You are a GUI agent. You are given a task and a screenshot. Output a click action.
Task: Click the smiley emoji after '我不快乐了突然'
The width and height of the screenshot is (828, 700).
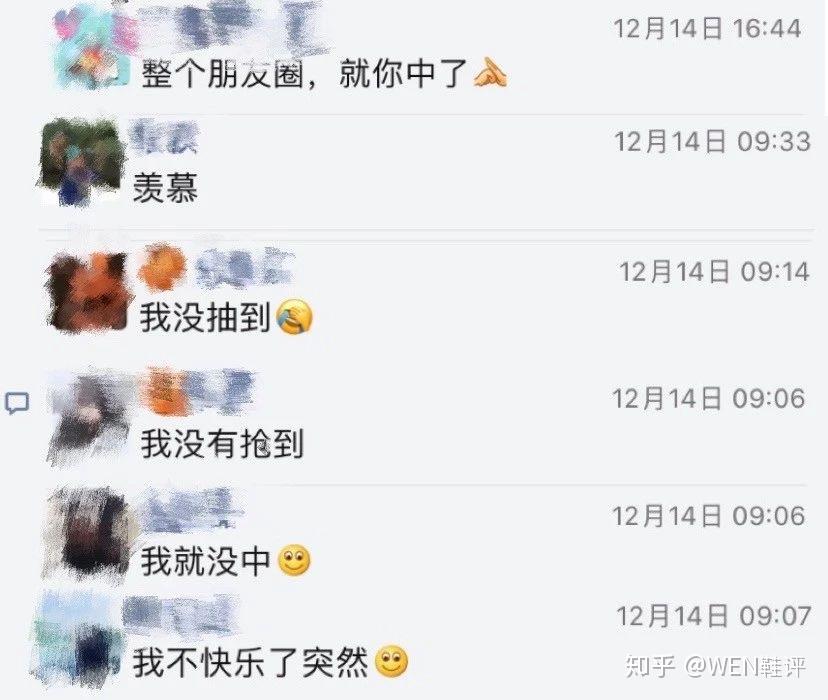pyautogui.click(x=391, y=662)
